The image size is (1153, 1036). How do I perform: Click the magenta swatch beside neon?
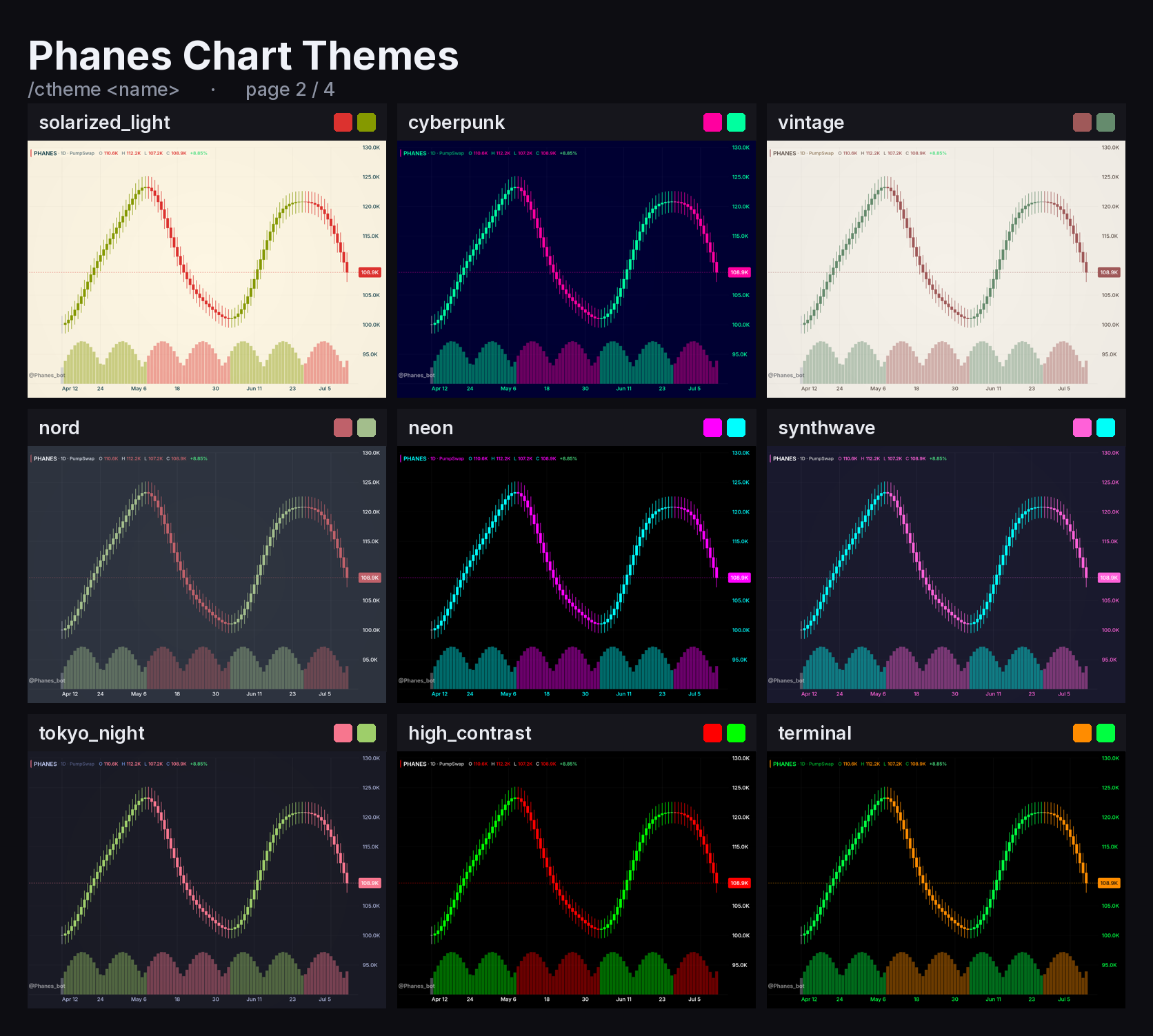[x=712, y=427]
